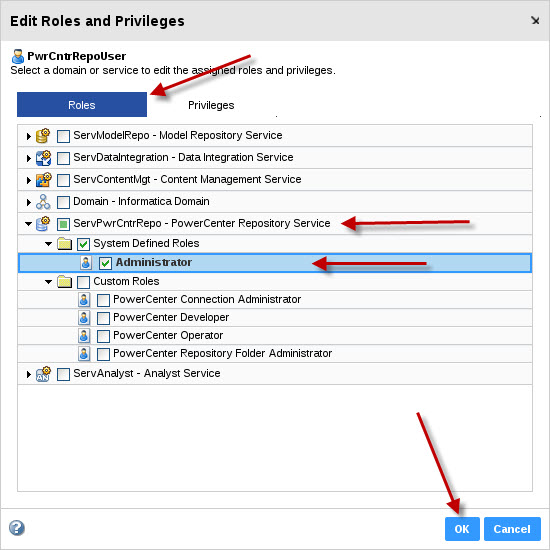Check the ServModelRepo service checkbox
This screenshot has width=550, height=550.
click(63, 136)
